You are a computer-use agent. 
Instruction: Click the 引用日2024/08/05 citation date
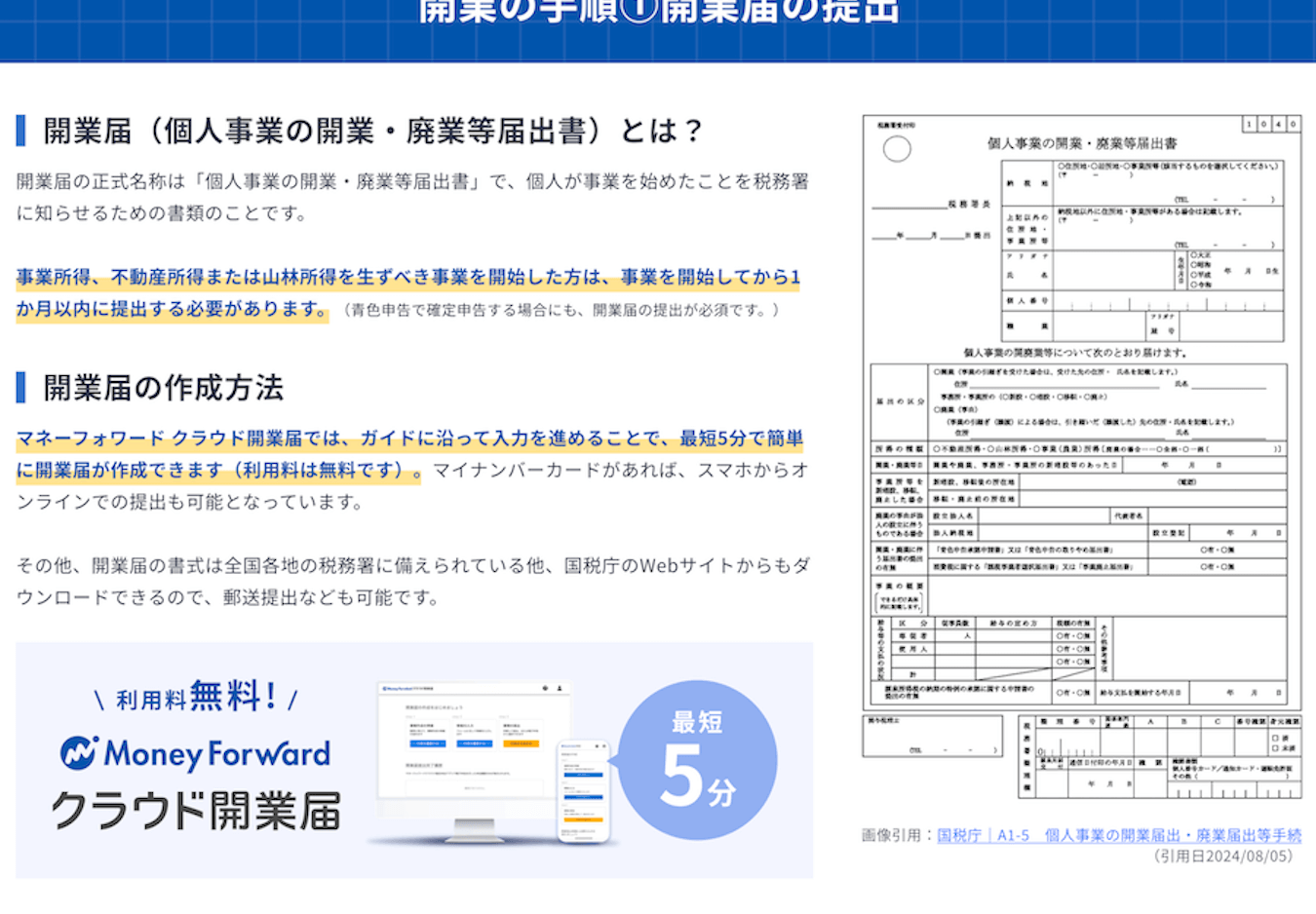[x=1222, y=857]
